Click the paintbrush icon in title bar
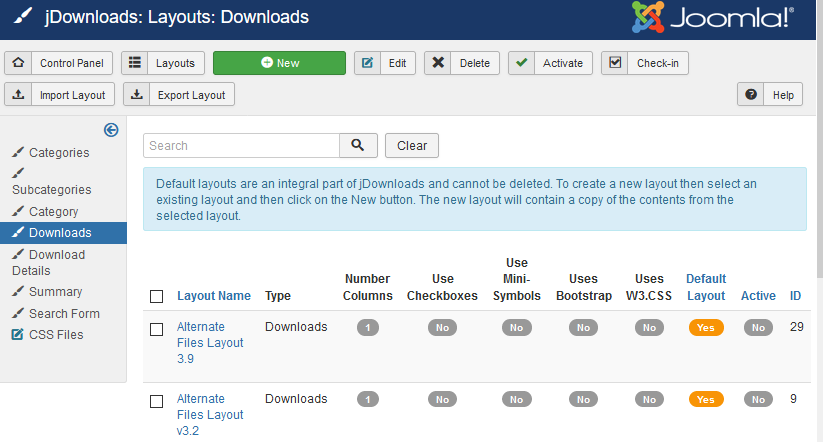This screenshot has width=823, height=442. 23,16
